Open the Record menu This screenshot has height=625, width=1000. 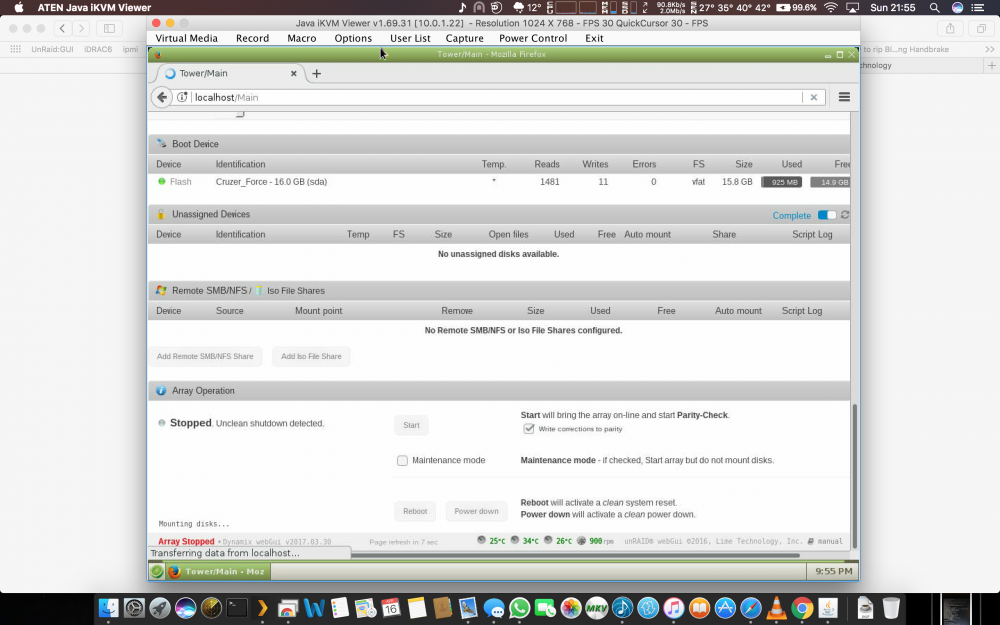[x=252, y=38]
